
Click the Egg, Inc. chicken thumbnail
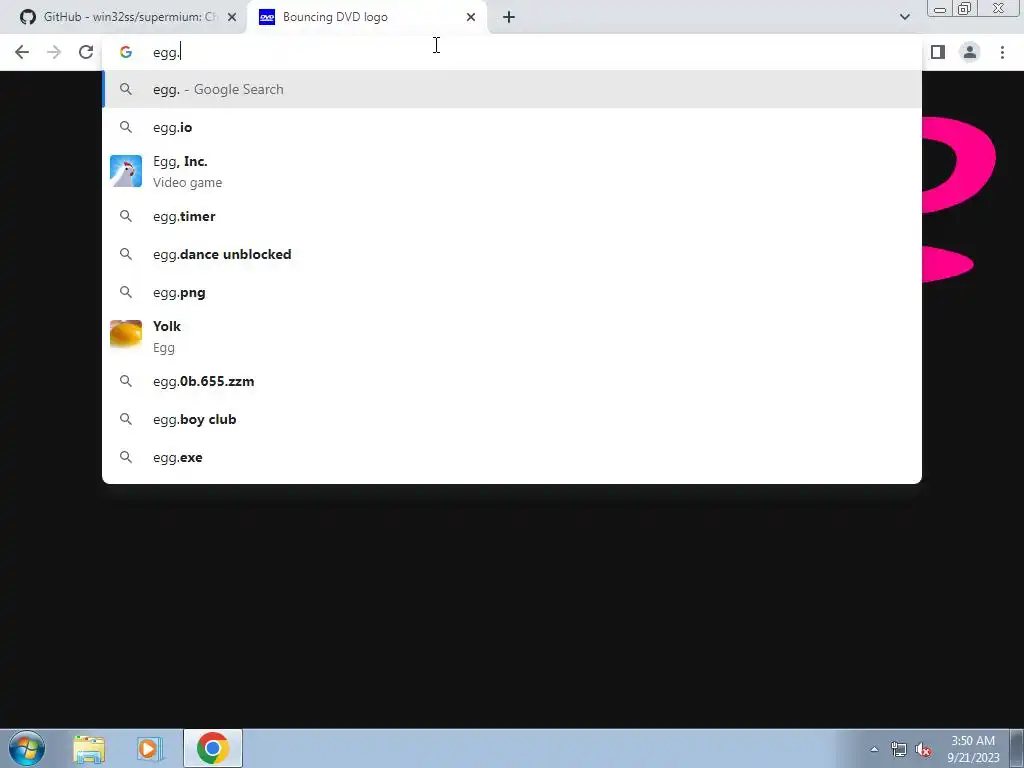coord(126,171)
